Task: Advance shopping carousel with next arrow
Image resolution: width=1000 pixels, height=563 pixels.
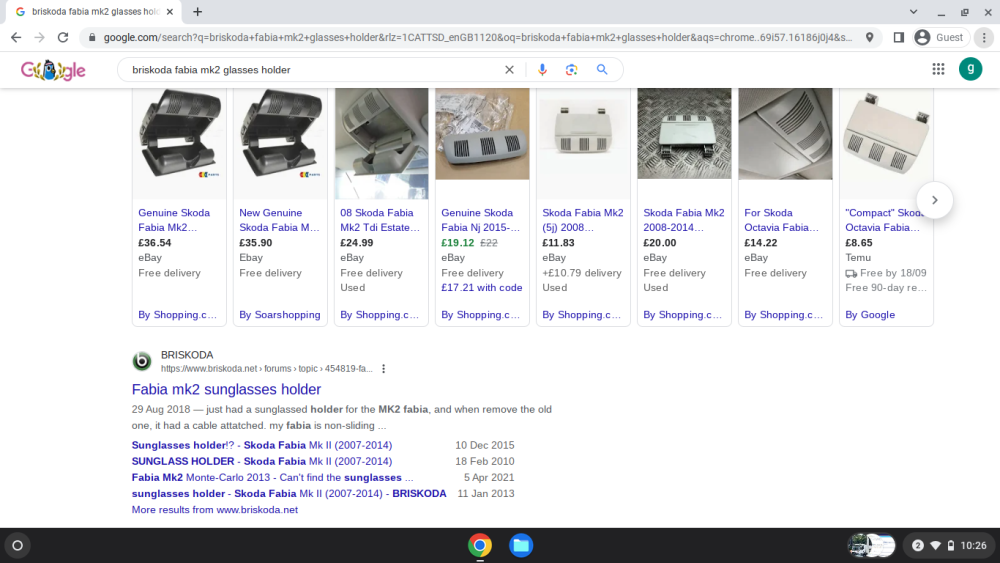Action: [x=934, y=200]
